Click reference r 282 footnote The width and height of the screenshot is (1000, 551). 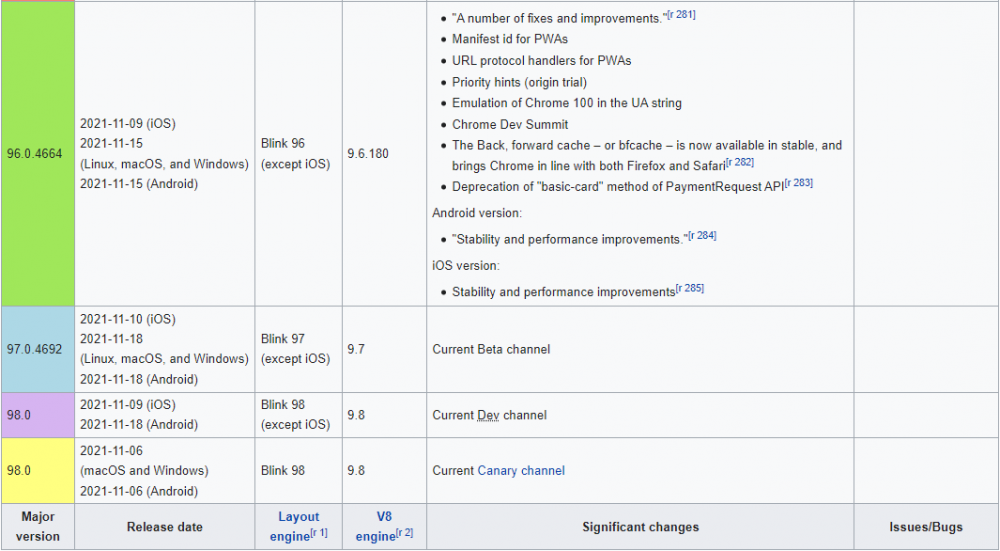pyautogui.click(x=741, y=162)
